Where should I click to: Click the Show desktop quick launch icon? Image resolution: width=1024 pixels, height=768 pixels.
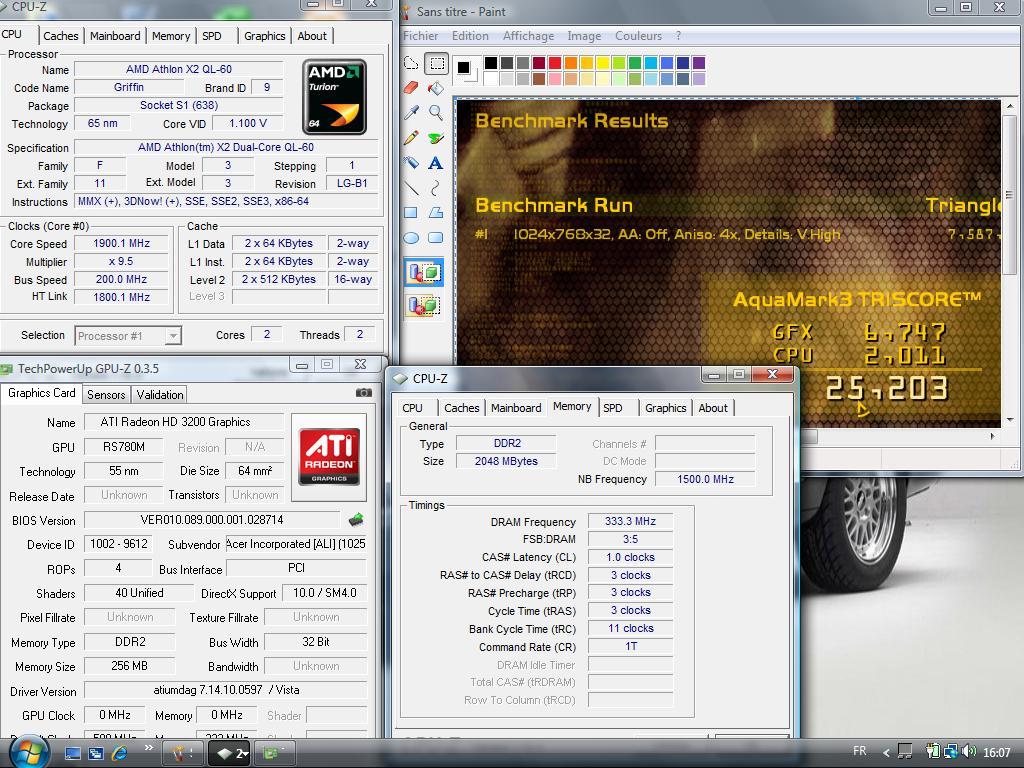tap(73, 754)
